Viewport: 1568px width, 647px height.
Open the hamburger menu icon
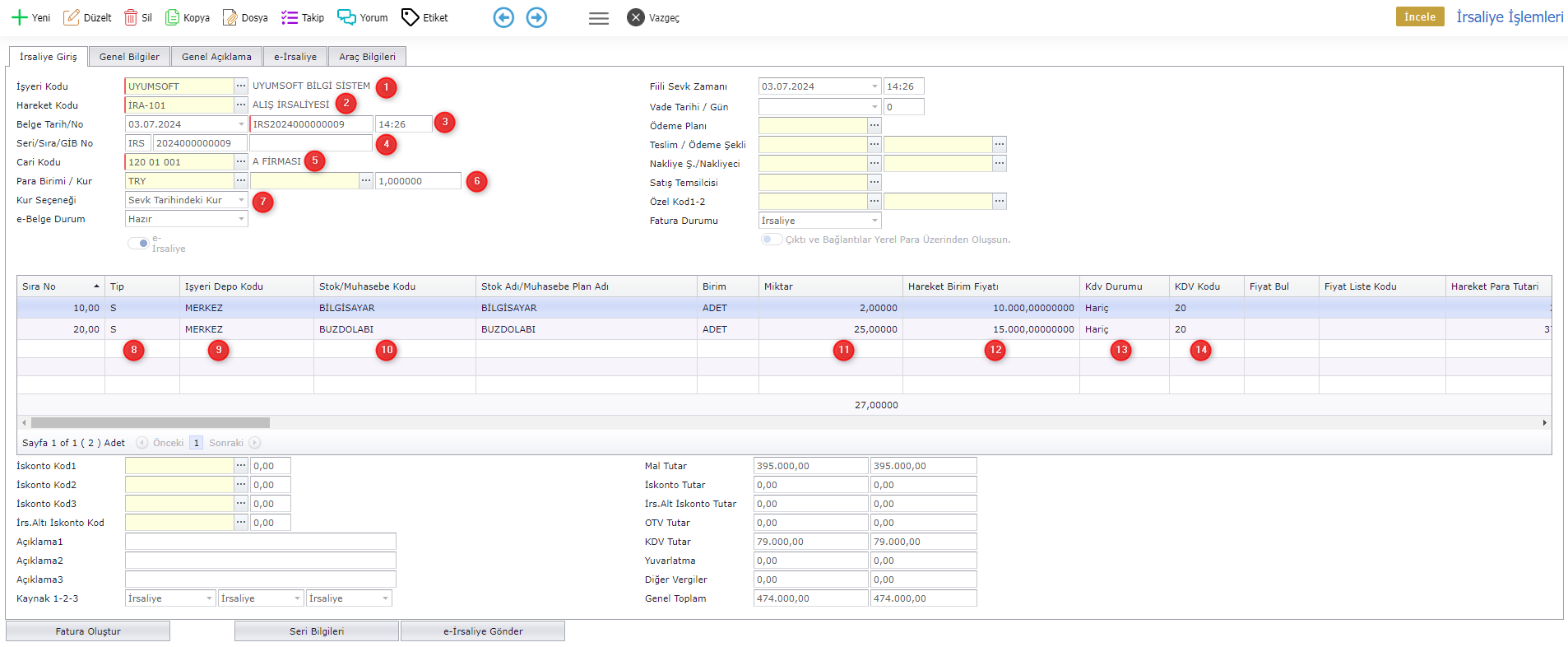pyautogui.click(x=599, y=18)
